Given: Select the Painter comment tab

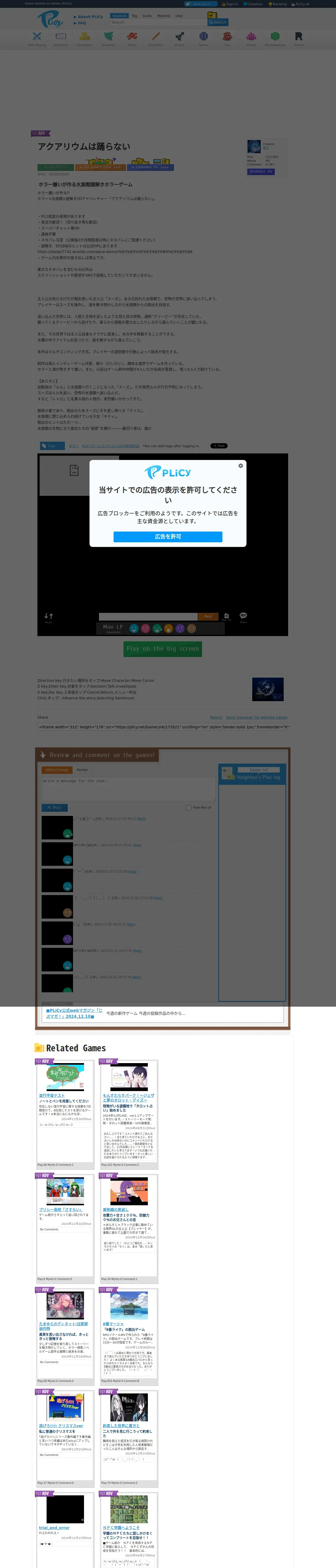Looking at the screenshot, I should [x=82, y=770].
